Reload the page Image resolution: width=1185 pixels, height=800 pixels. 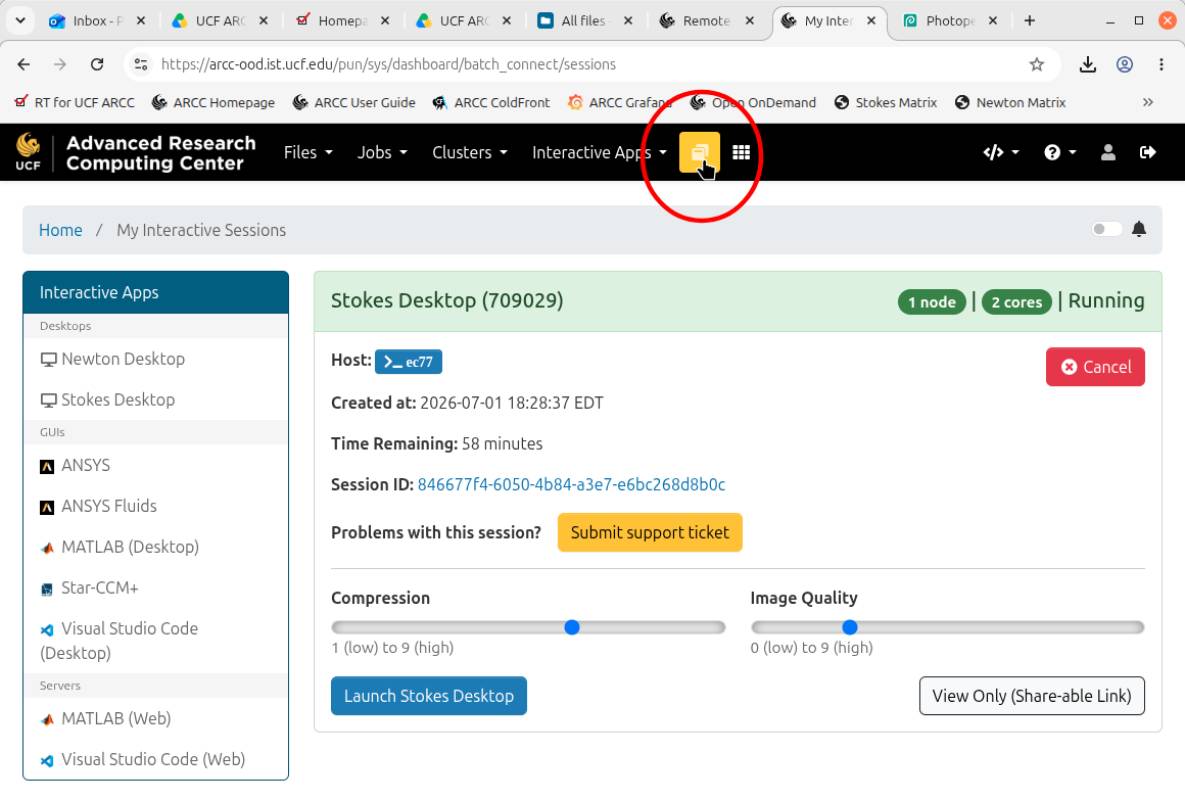click(97, 64)
